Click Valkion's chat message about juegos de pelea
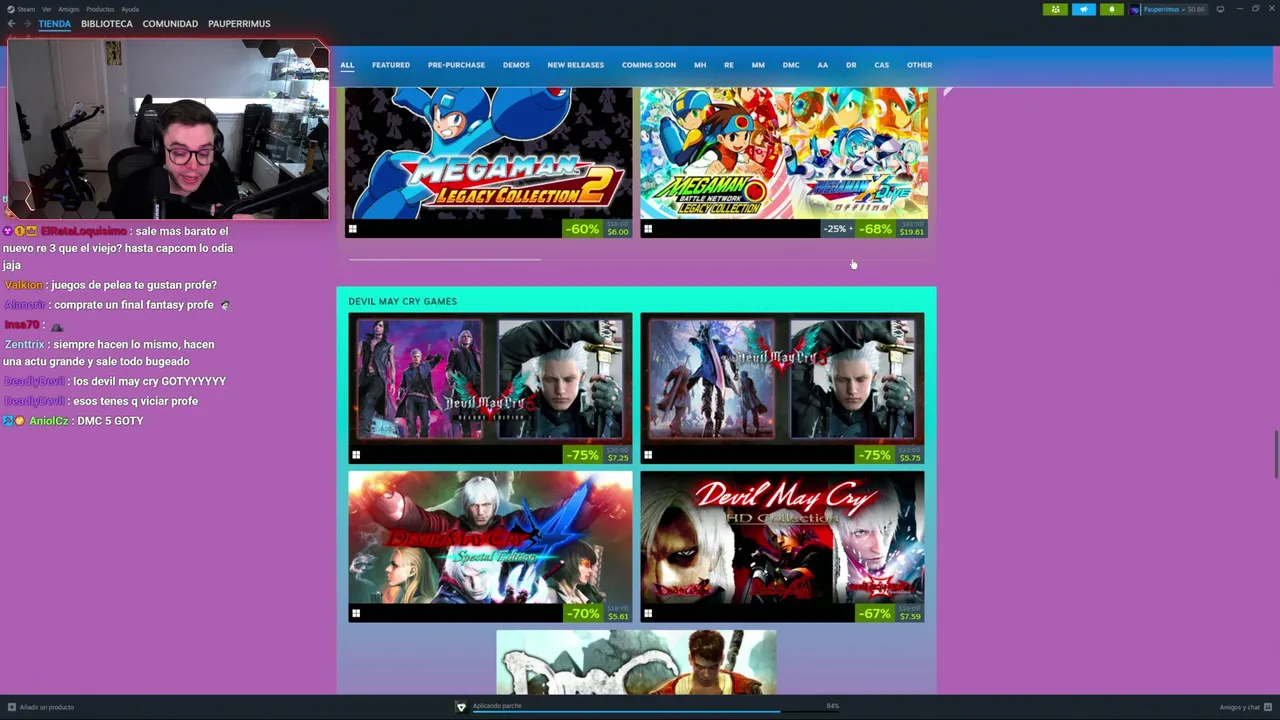The image size is (1280, 720). click(x=134, y=285)
